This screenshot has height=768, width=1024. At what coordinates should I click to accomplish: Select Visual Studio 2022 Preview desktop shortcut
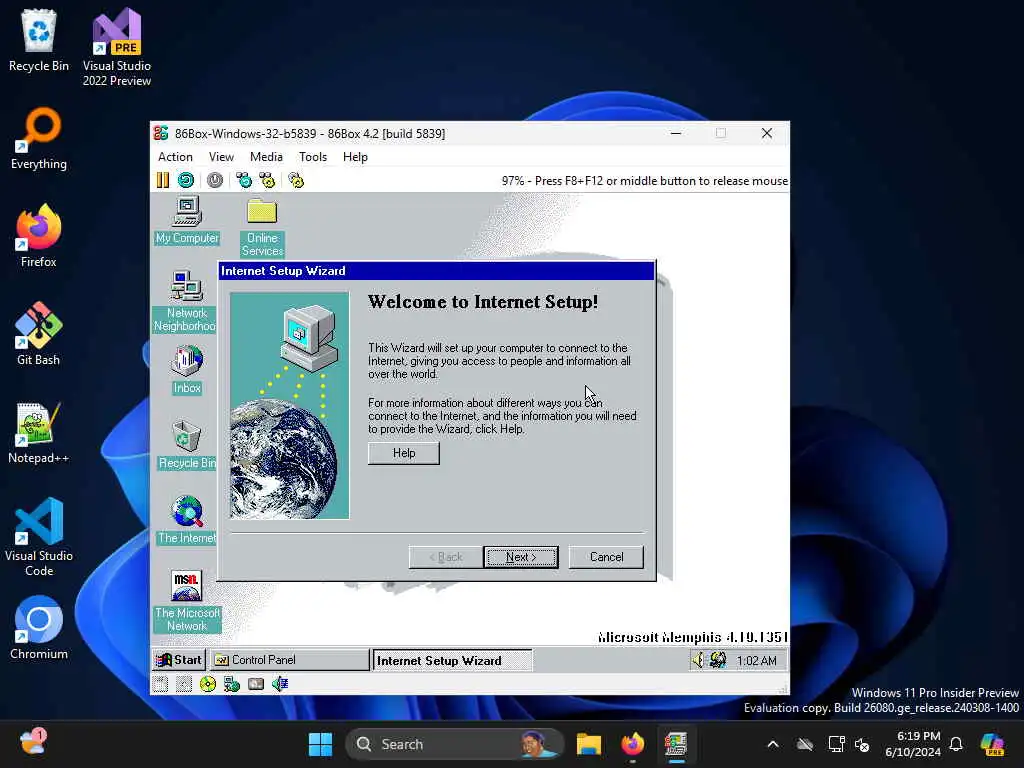click(x=117, y=47)
